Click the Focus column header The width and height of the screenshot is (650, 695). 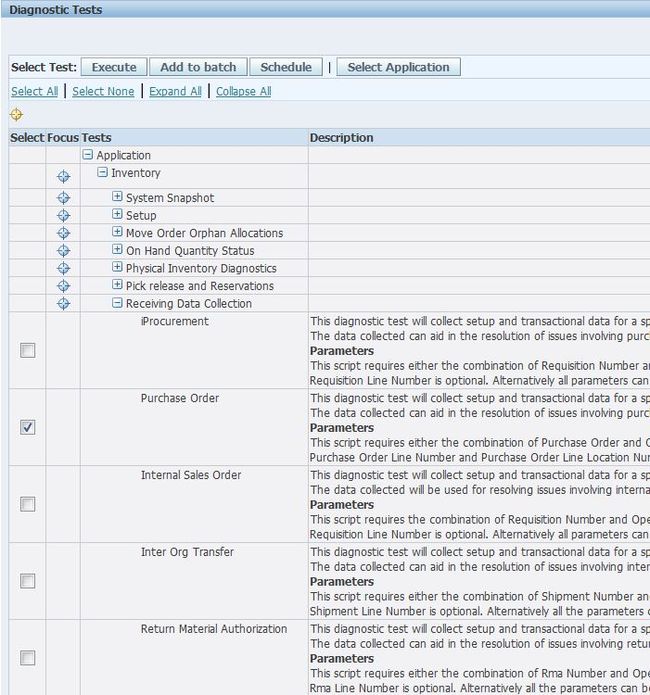(63, 138)
